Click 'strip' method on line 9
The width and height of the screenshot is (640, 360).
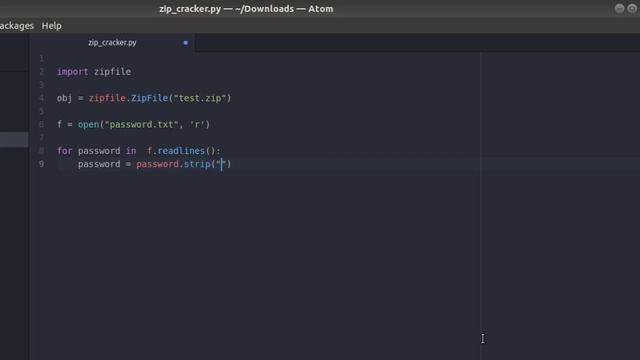click(x=197, y=164)
